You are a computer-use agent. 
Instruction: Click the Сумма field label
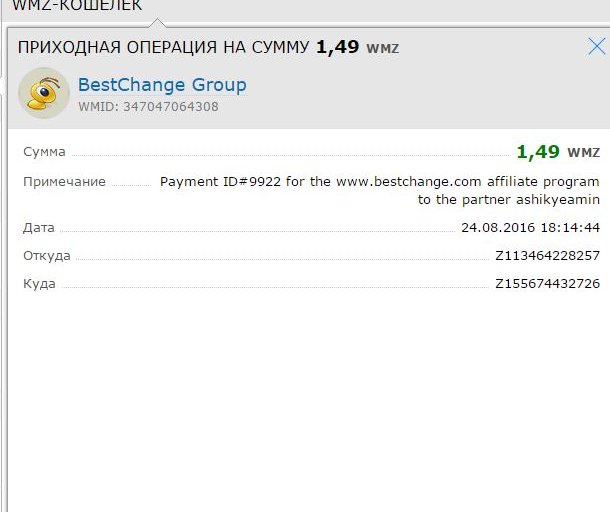coord(45,152)
